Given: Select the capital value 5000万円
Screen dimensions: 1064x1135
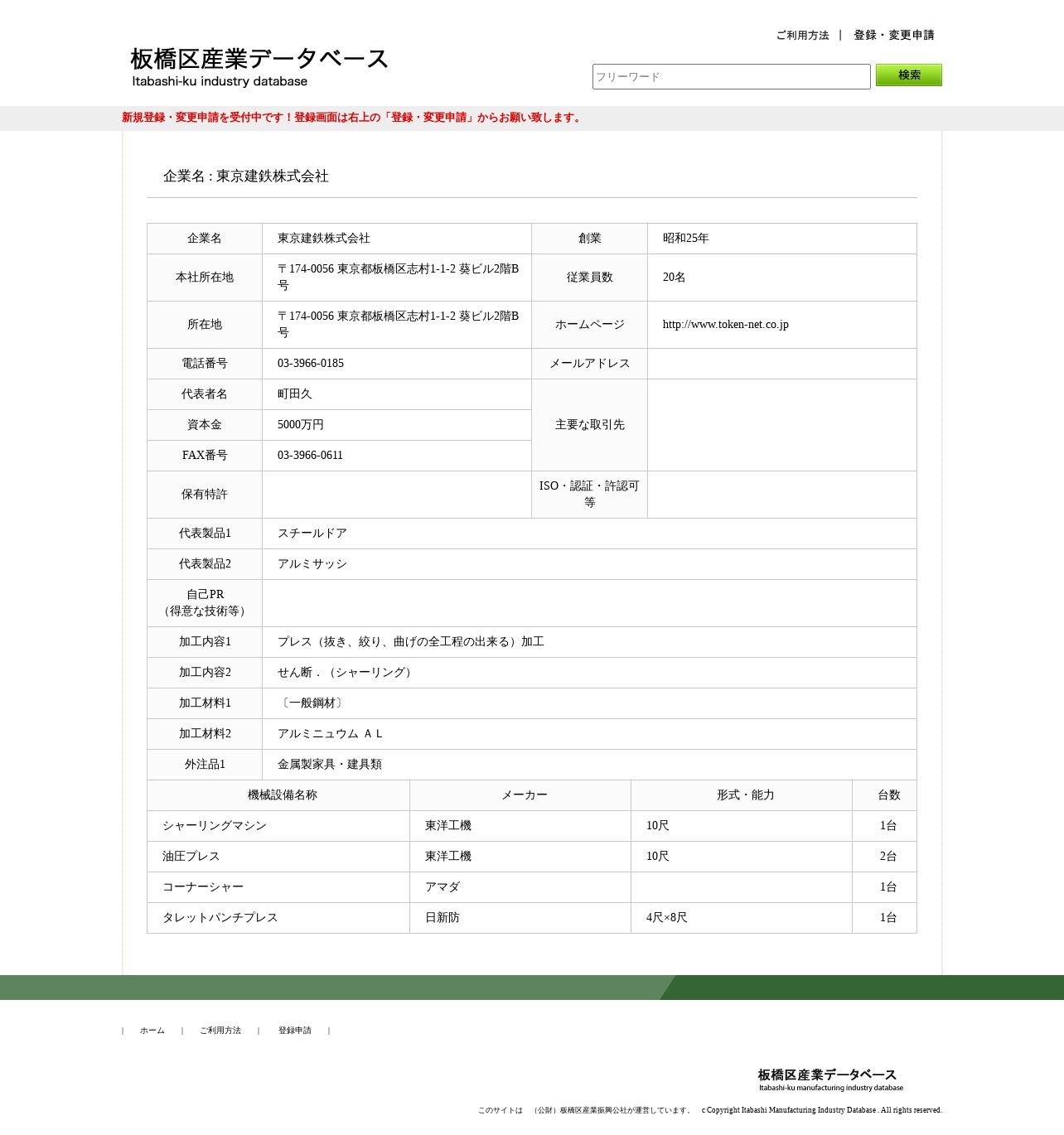Looking at the screenshot, I should [301, 425].
